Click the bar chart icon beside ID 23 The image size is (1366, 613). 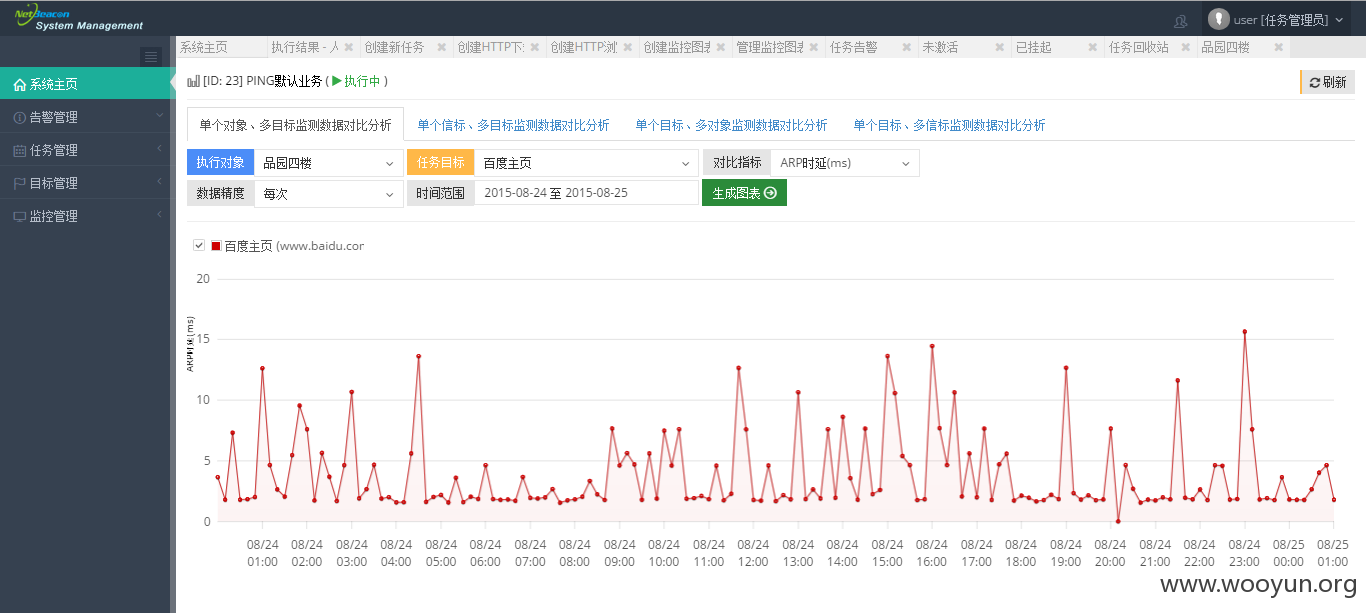(x=193, y=81)
